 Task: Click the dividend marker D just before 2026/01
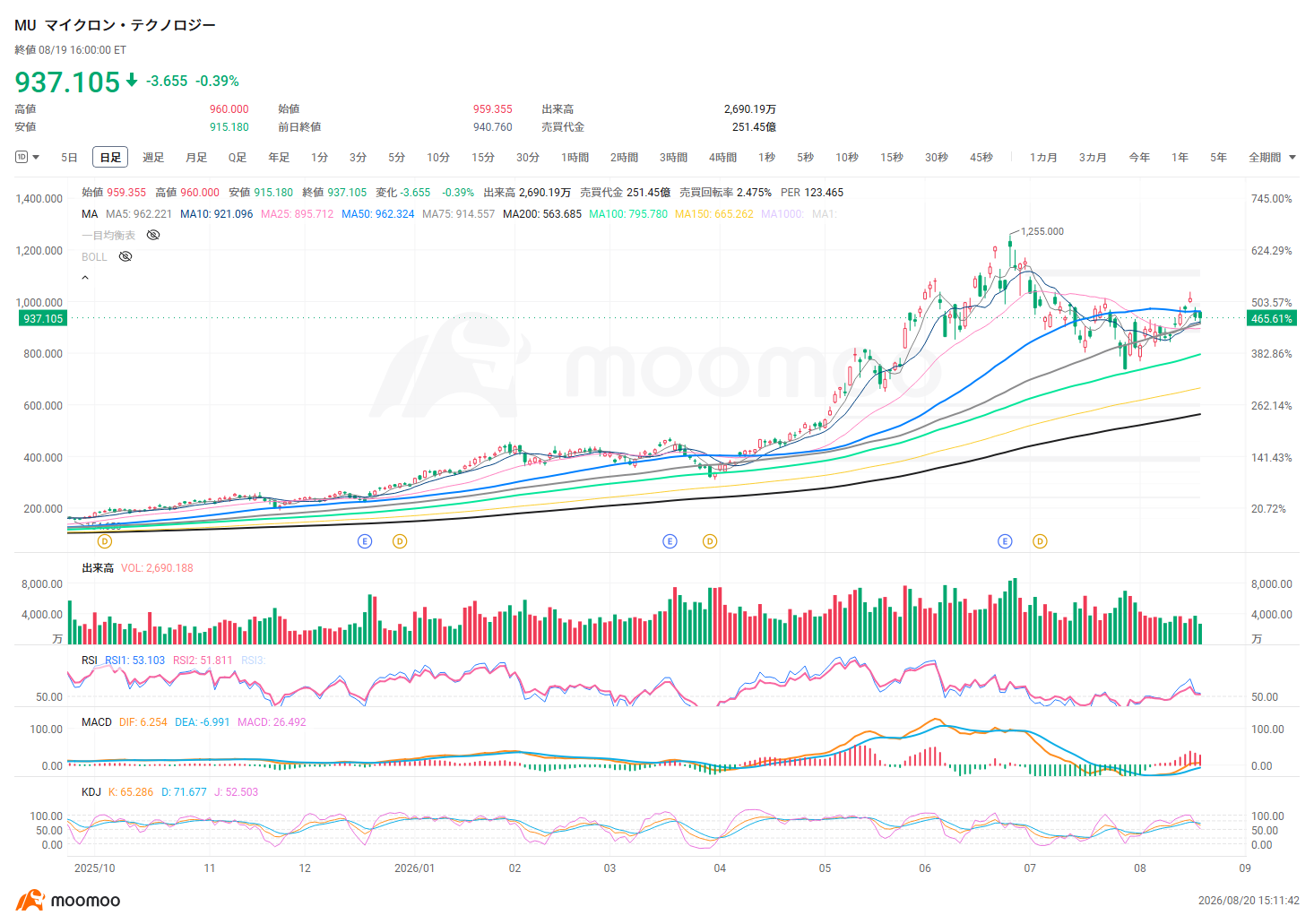click(x=400, y=541)
